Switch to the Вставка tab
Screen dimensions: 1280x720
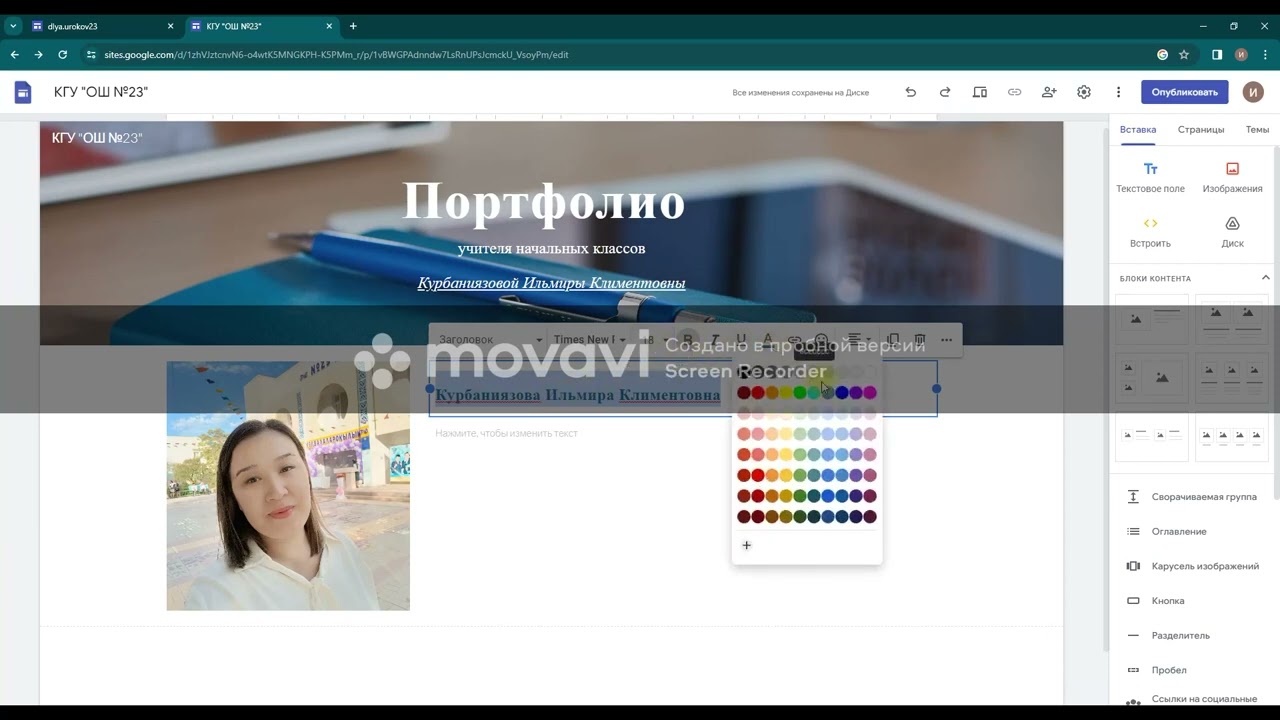(1138, 130)
